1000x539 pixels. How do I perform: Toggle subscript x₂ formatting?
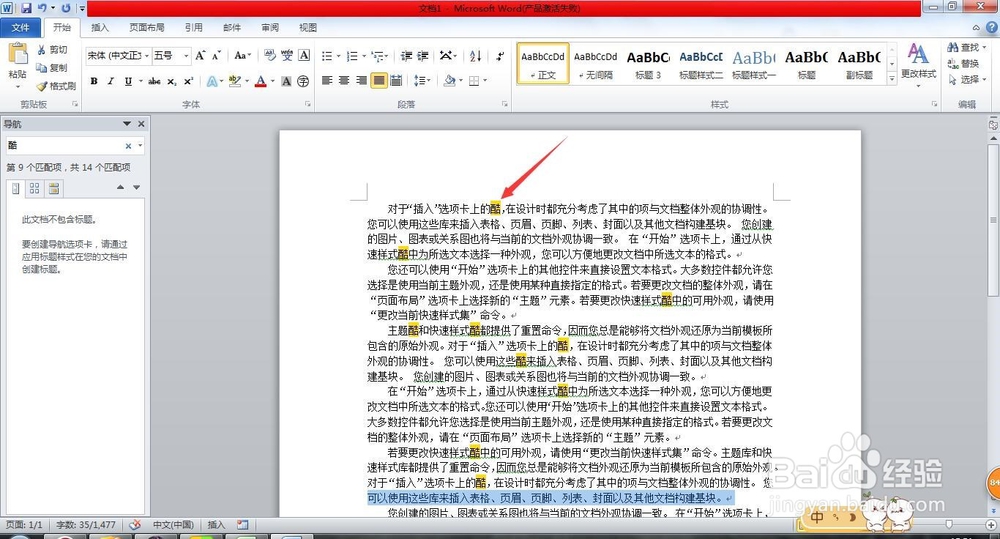coord(172,81)
